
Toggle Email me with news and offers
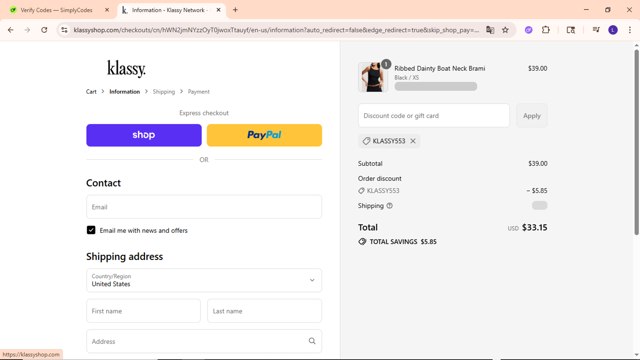click(91, 230)
